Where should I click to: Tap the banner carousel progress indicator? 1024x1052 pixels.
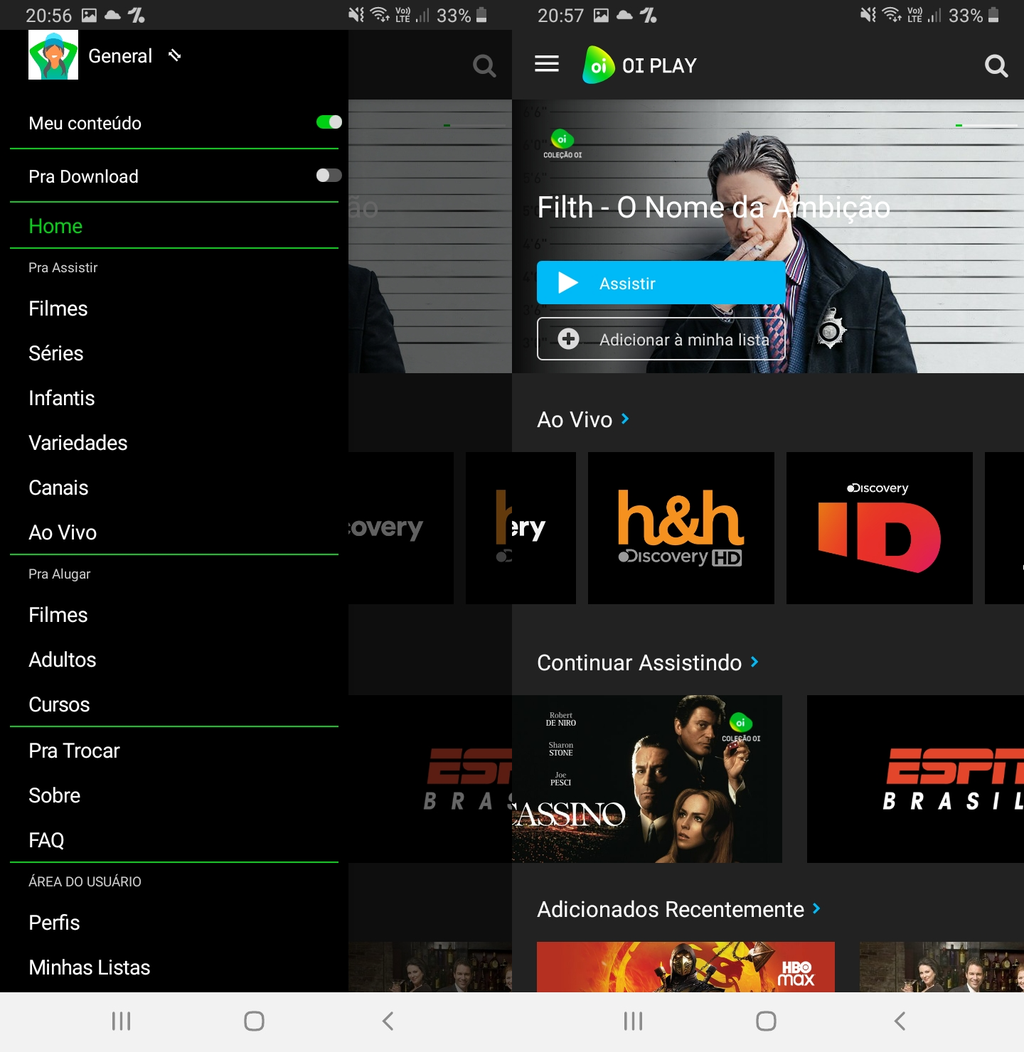(x=986, y=125)
